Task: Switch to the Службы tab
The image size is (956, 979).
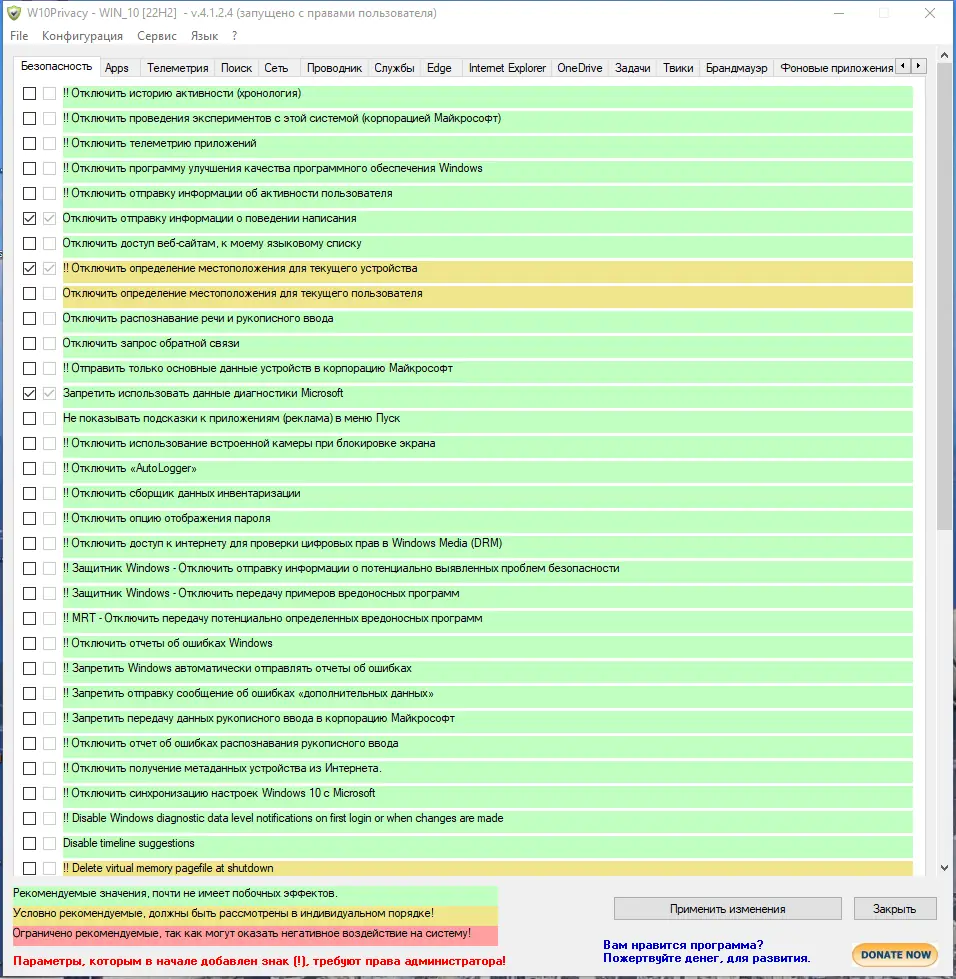Action: coord(394,68)
